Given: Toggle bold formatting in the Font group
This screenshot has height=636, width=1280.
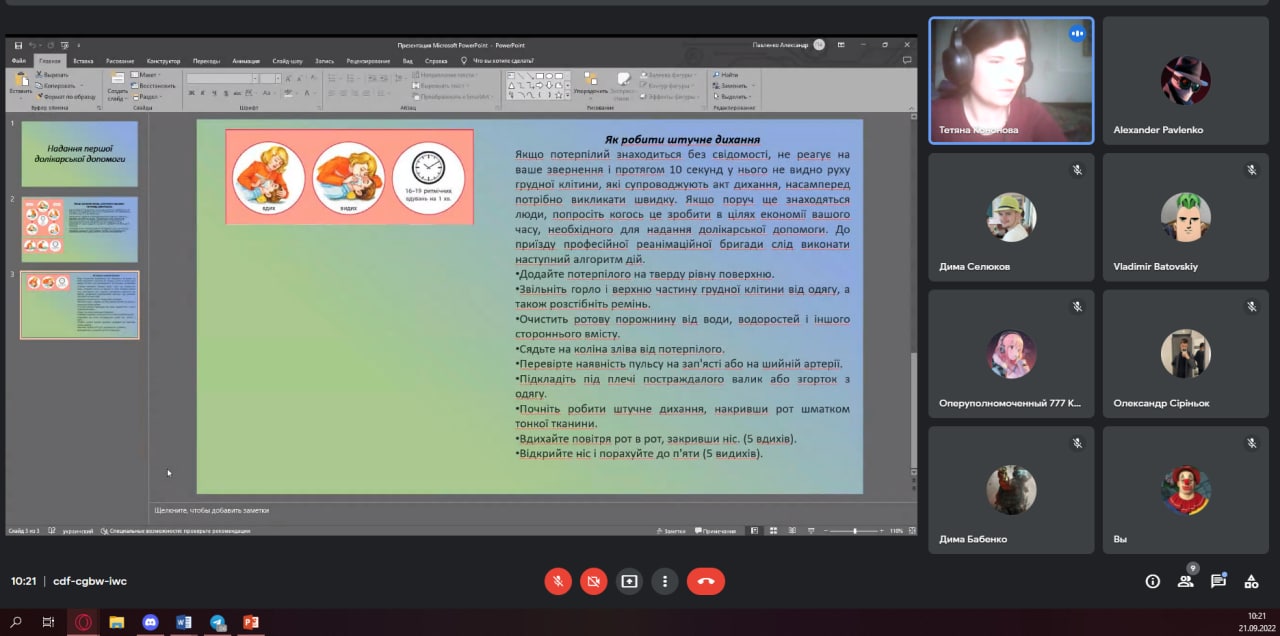Looking at the screenshot, I should pyautogui.click(x=190, y=93).
